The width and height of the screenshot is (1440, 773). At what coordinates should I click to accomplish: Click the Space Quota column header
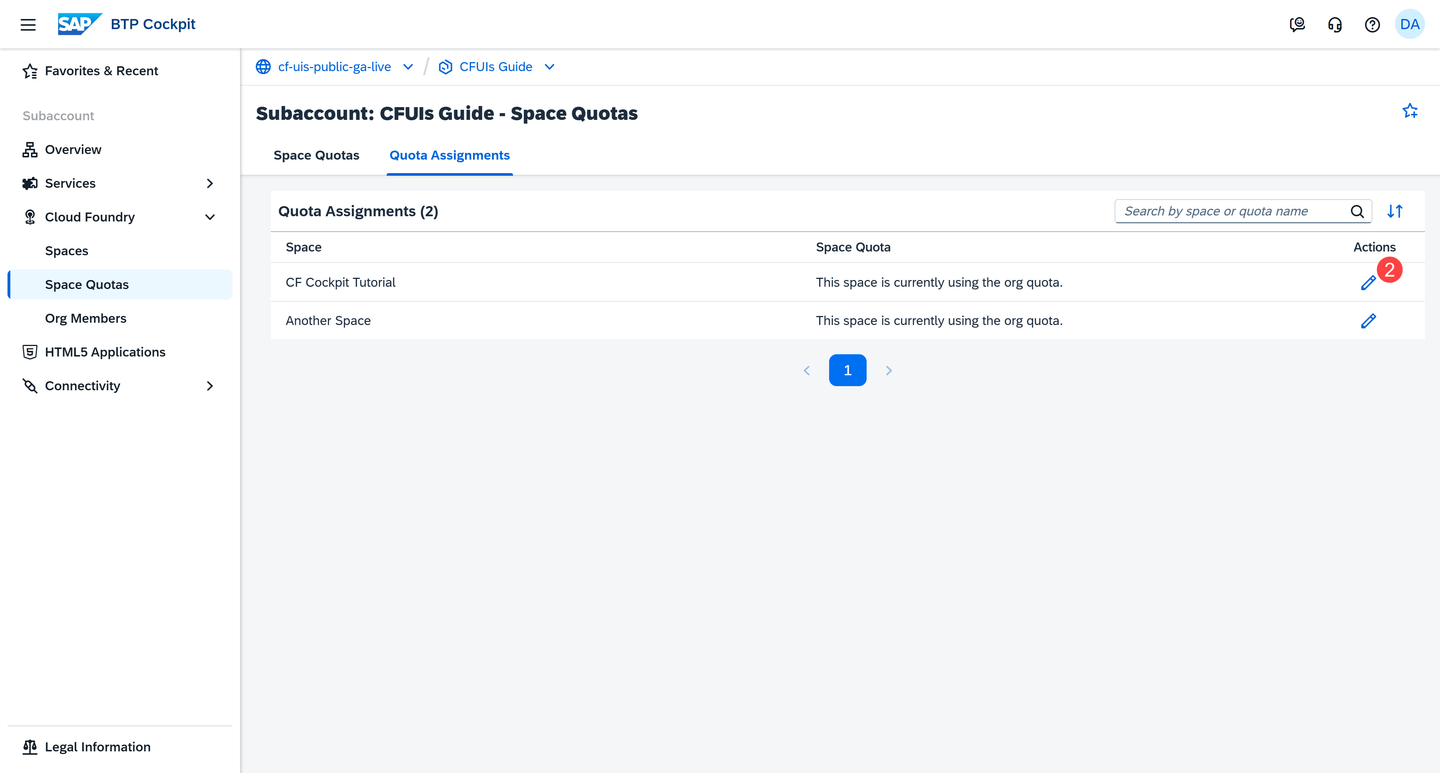(853, 247)
